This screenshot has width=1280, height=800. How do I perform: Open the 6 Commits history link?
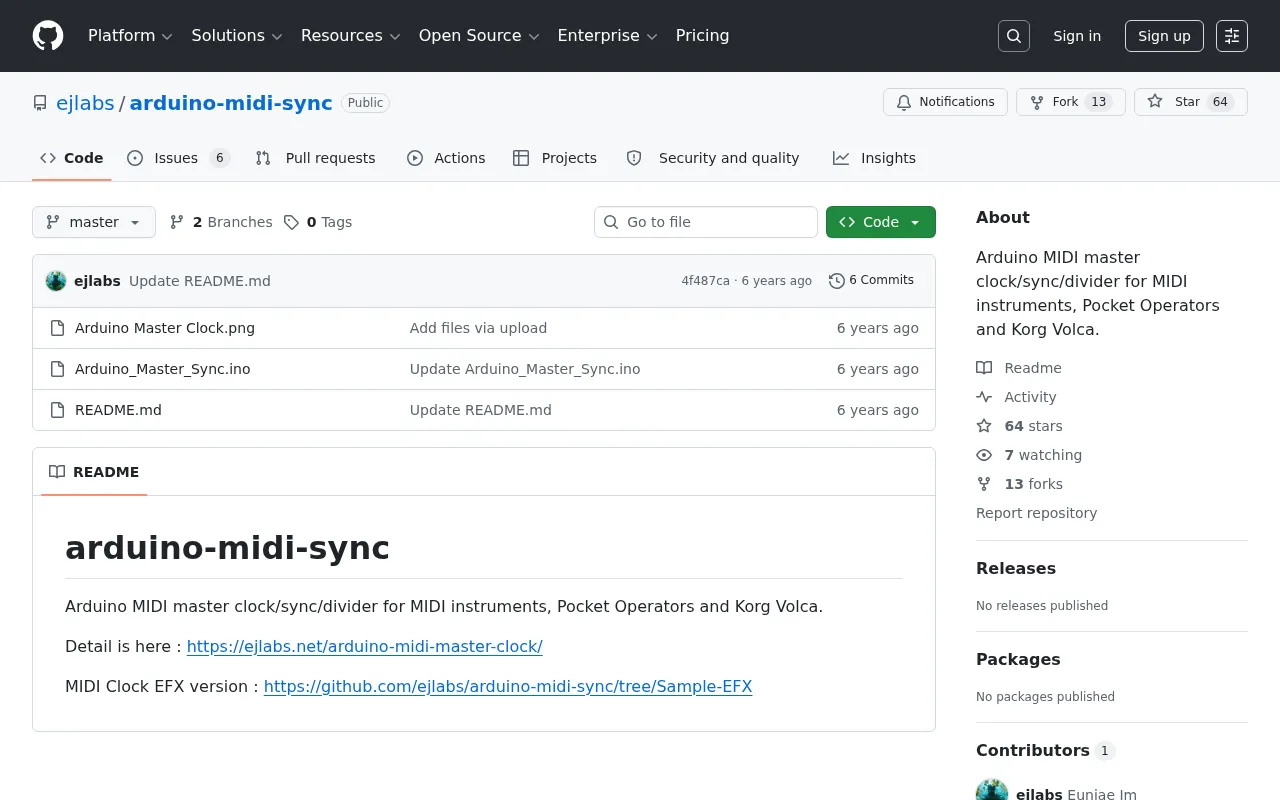point(872,280)
